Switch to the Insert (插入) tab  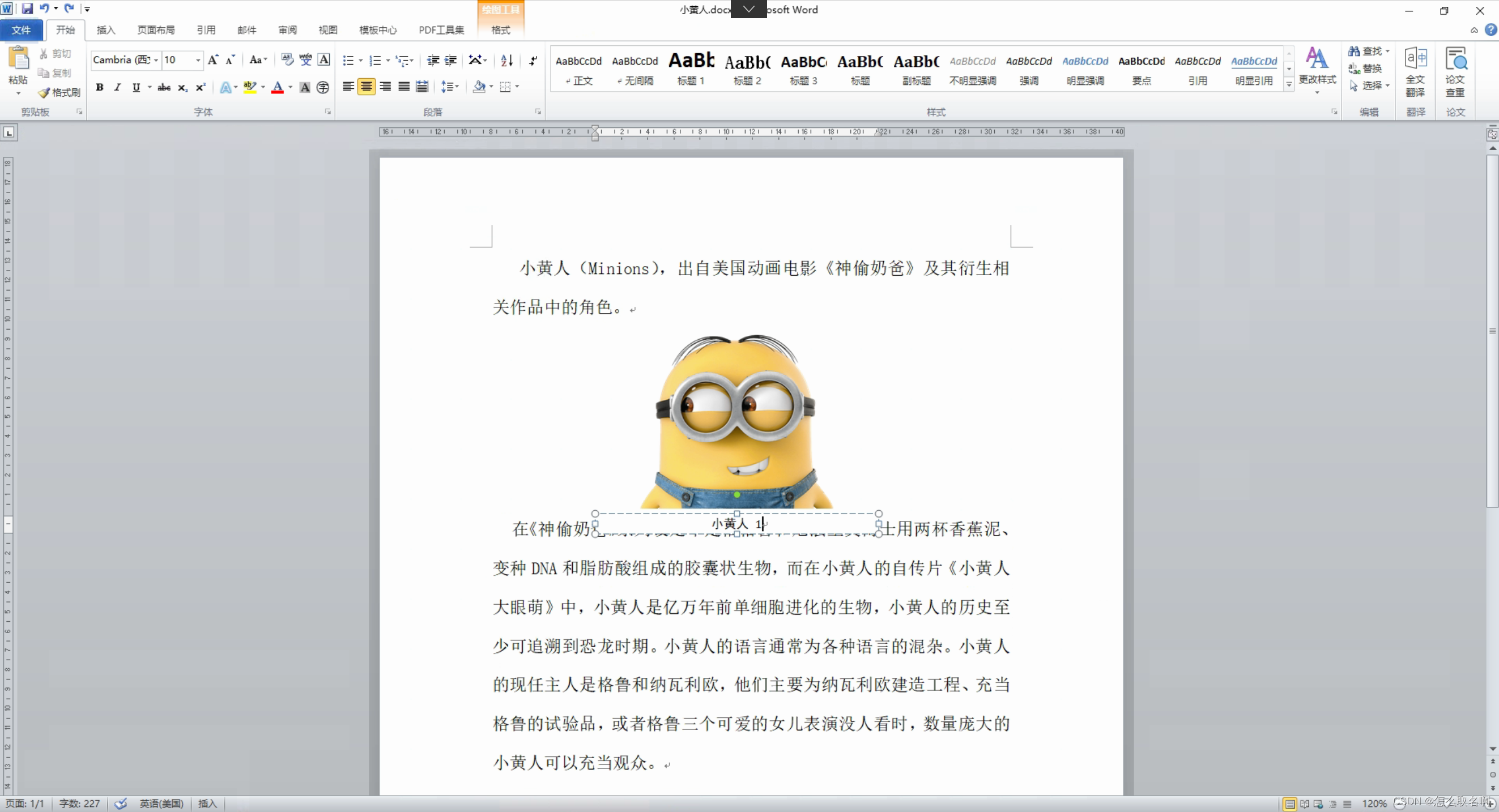point(106,30)
